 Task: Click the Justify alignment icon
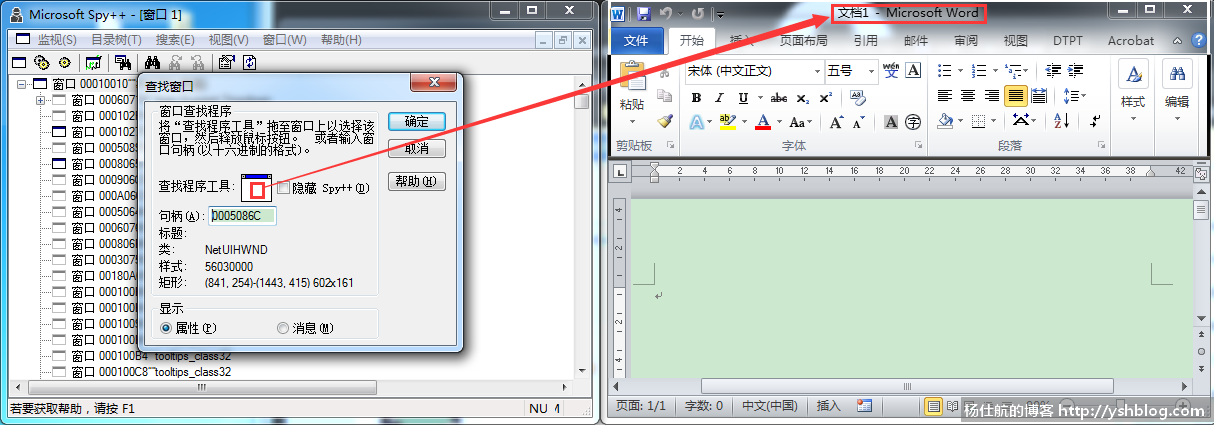pos(1016,96)
